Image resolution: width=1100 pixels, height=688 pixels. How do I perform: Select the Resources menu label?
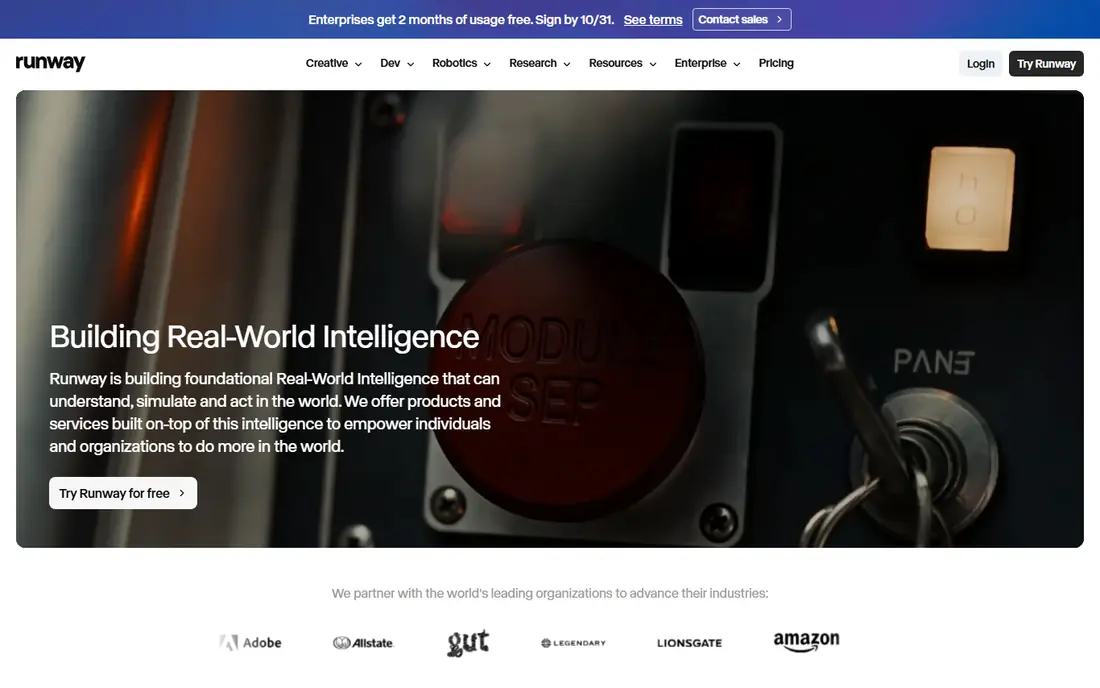click(616, 63)
